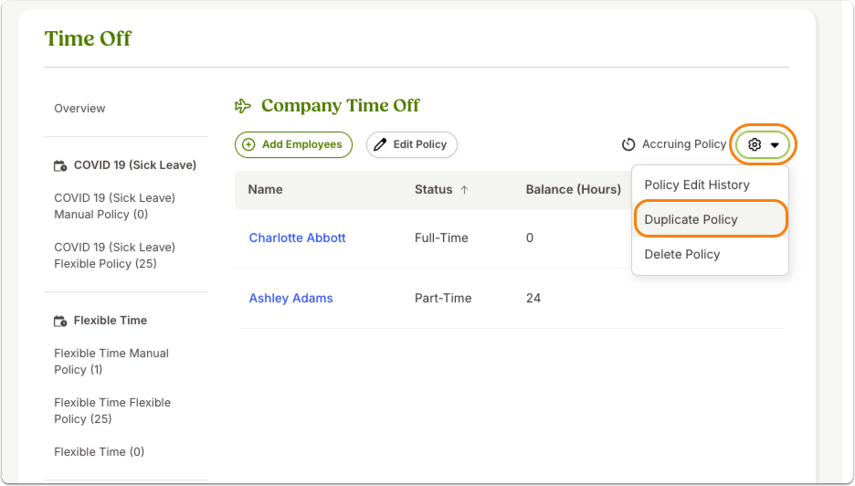Open Flexible Time Flexible Policy (25)
This screenshot has width=855, height=486.
tap(112, 411)
